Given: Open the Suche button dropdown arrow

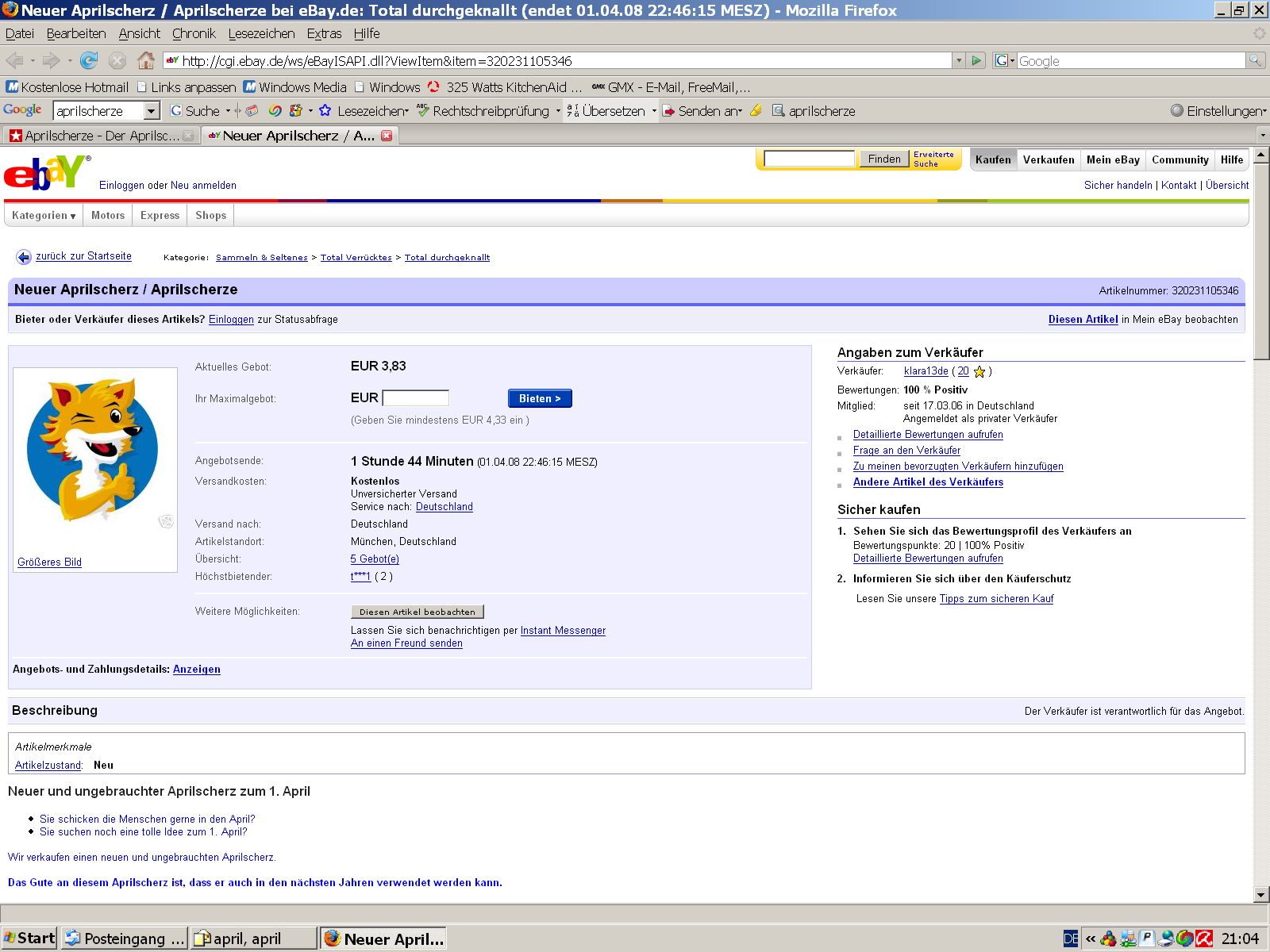Looking at the screenshot, I should (x=228, y=110).
